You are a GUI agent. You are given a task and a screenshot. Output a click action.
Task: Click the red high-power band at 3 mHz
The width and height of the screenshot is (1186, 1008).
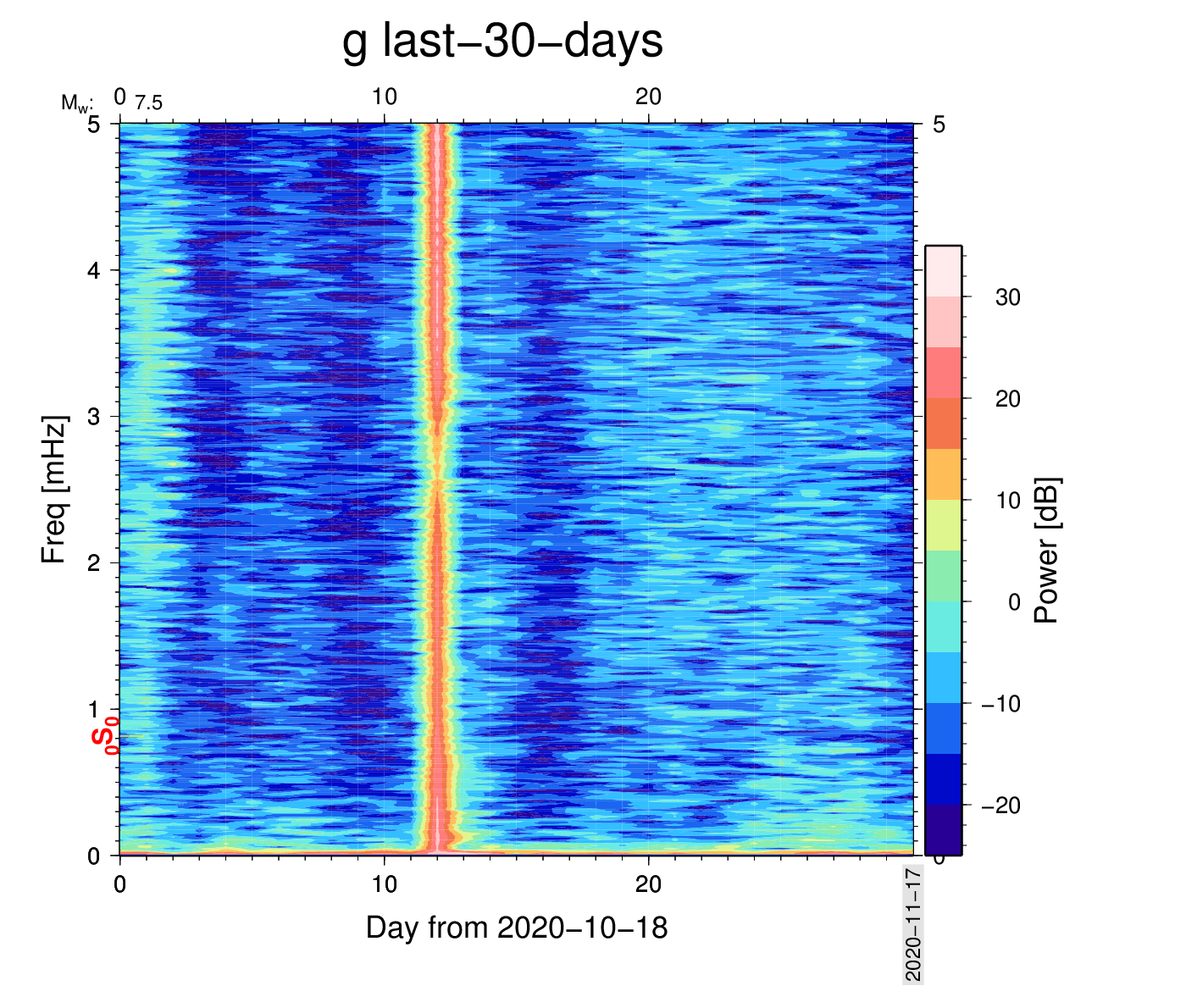tap(438, 417)
